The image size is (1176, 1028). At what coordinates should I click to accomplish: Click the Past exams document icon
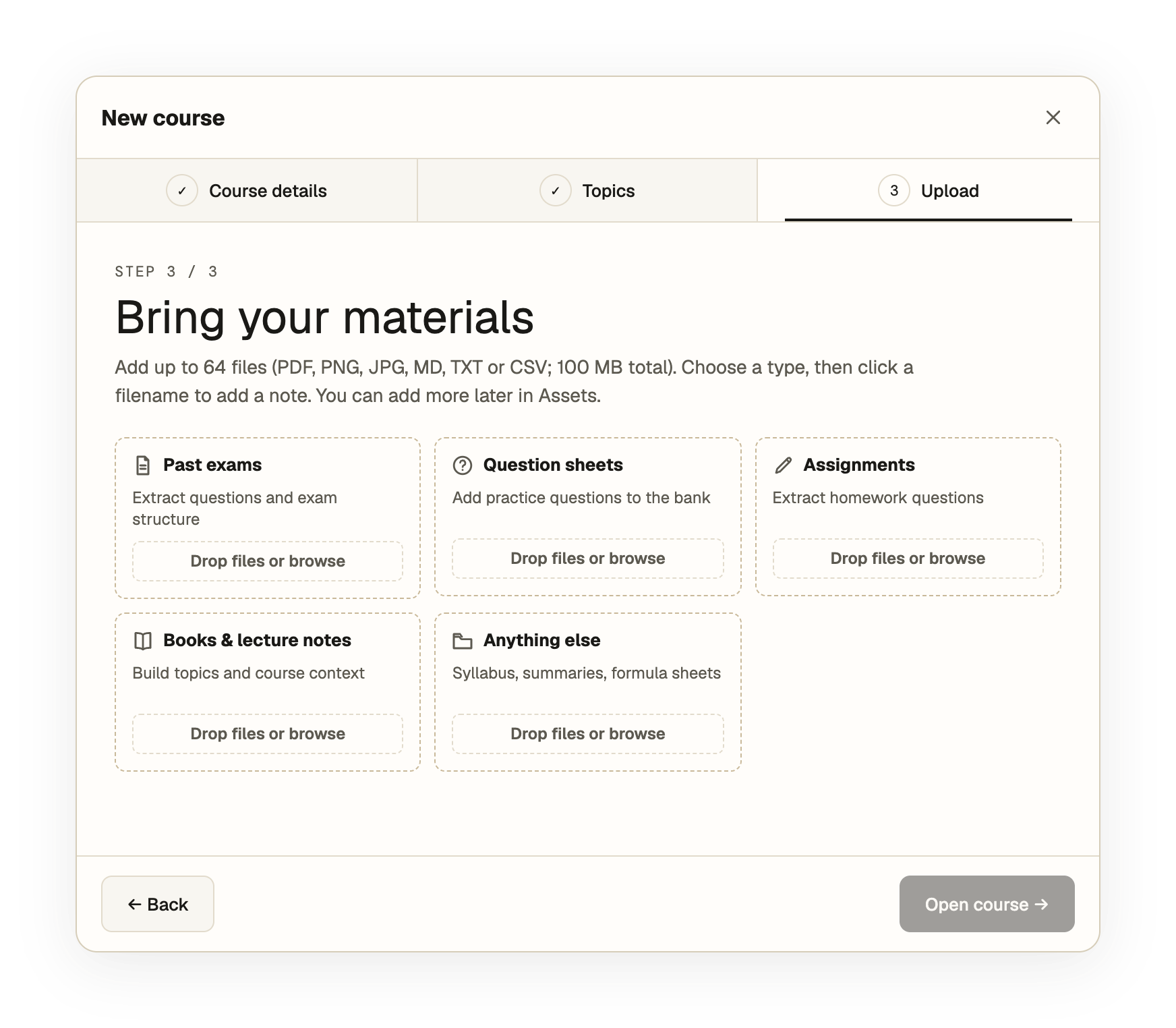[143, 465]
